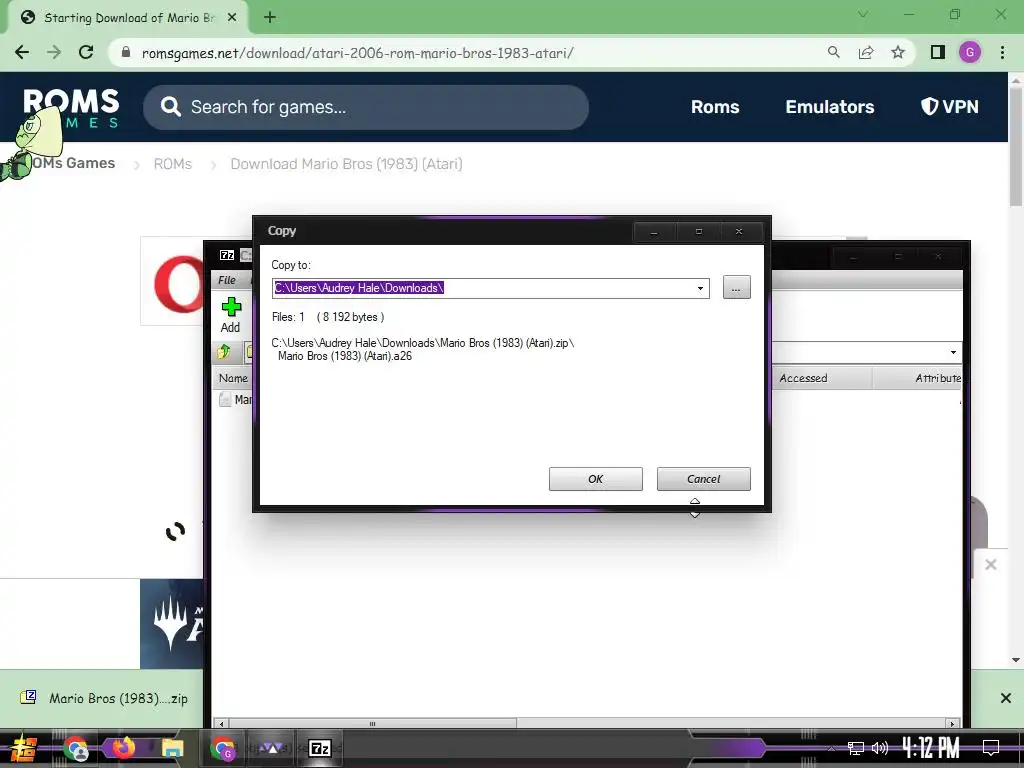Click the zoom magnifier icon in address bar
The height and width of the screenshot is (768, 1024).
833,52
